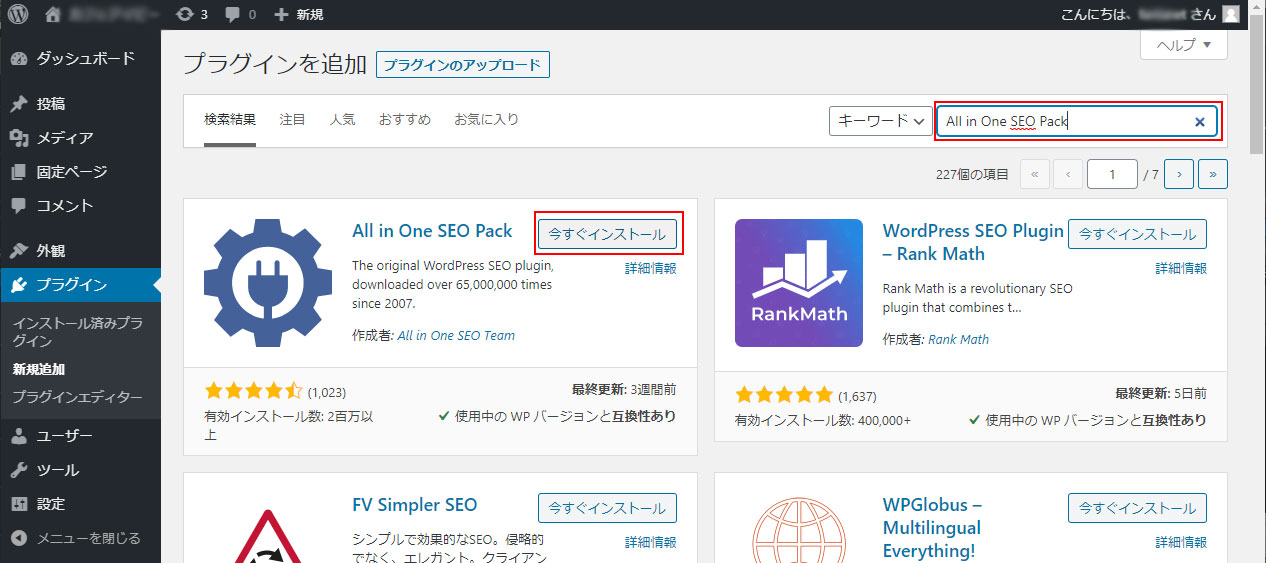Open 詳細情報 for All in One SEO Pack
This screenshot has height=563, width=1266.
(651, 268)
